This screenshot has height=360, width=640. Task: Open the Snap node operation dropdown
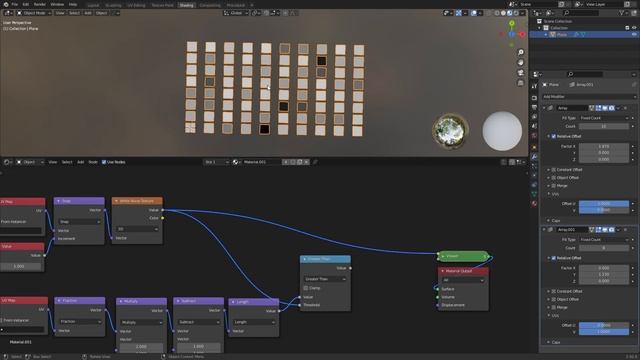tap(80, 222)
